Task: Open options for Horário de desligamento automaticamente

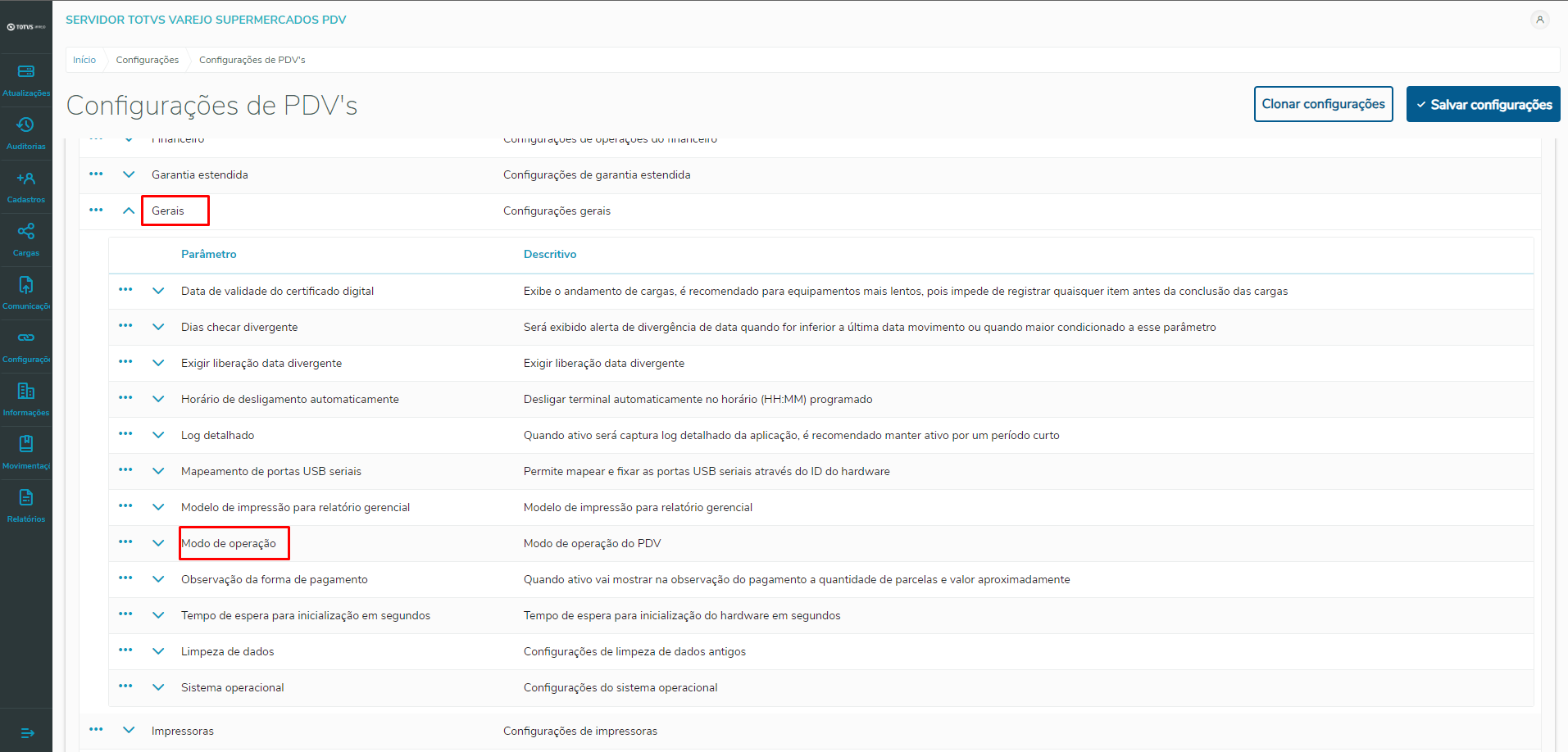Action: 125,398
